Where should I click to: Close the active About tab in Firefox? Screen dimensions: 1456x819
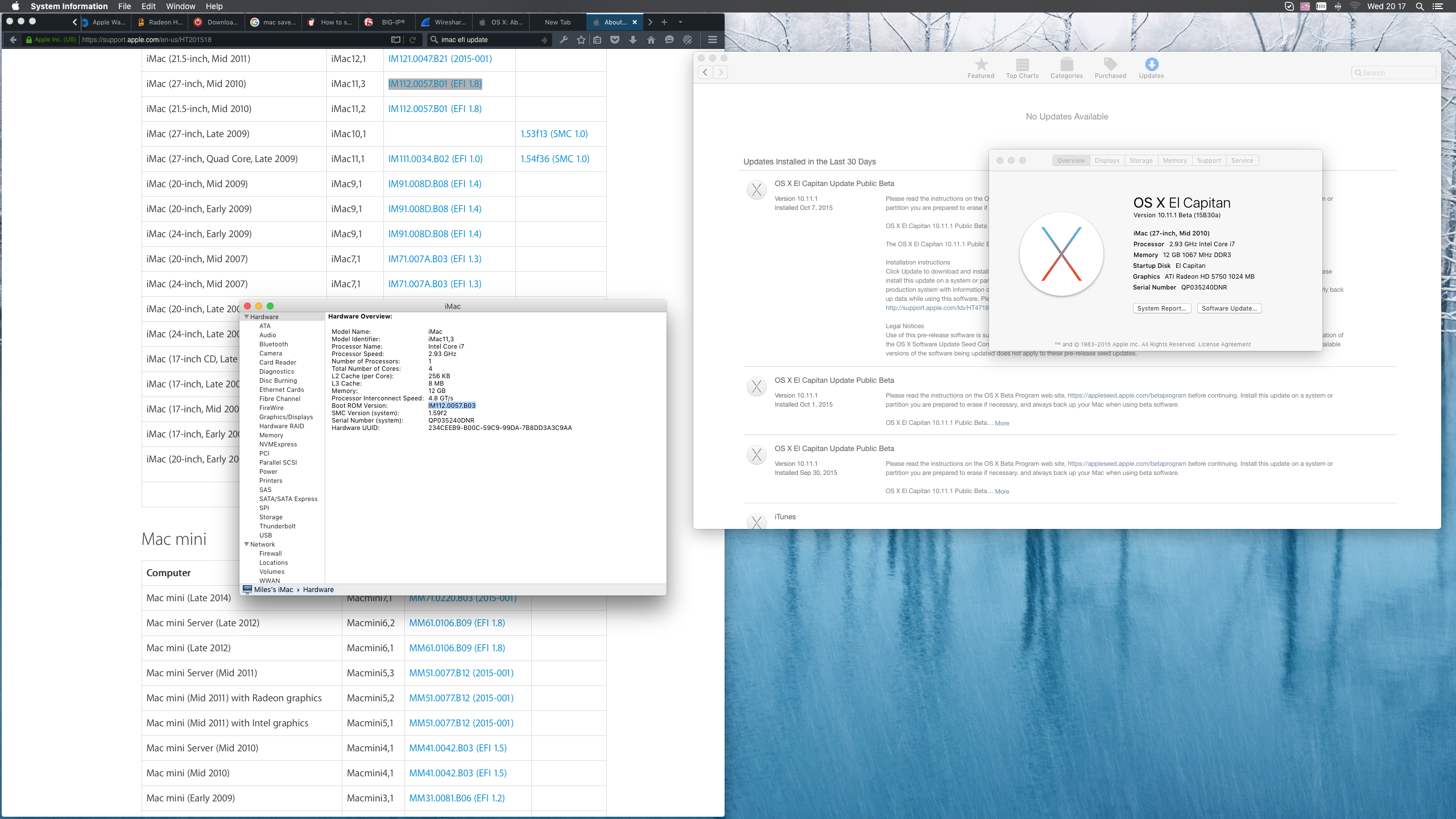pos(635,22)
